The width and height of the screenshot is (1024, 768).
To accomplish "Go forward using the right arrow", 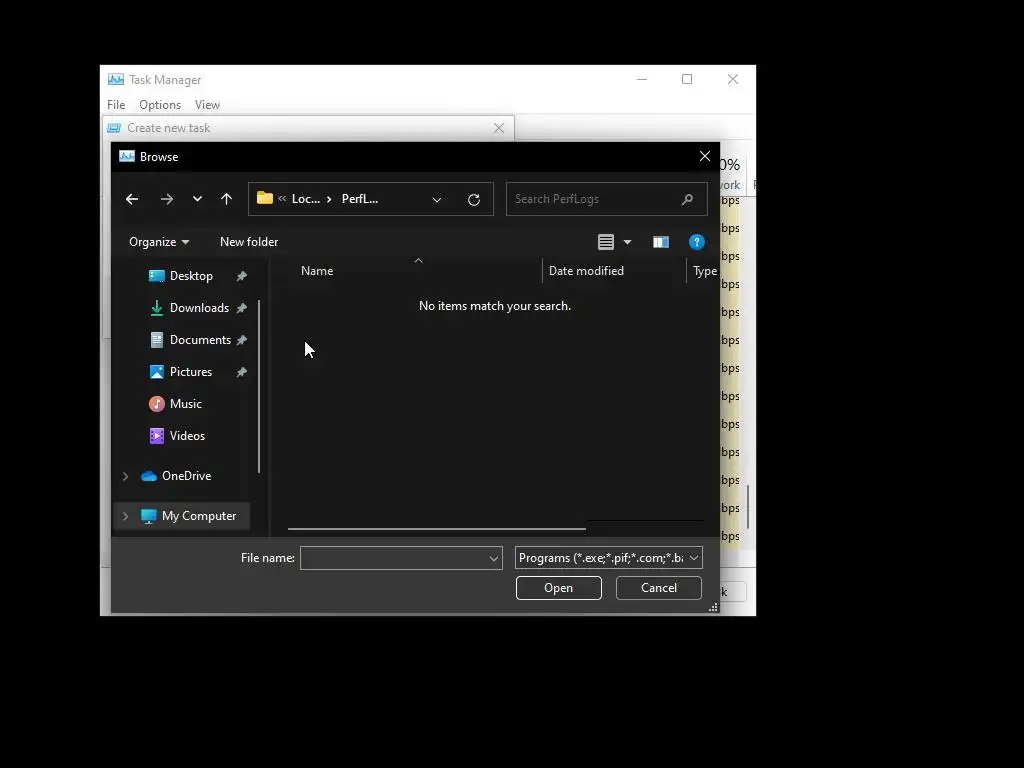I will click(x=167, y=199).
